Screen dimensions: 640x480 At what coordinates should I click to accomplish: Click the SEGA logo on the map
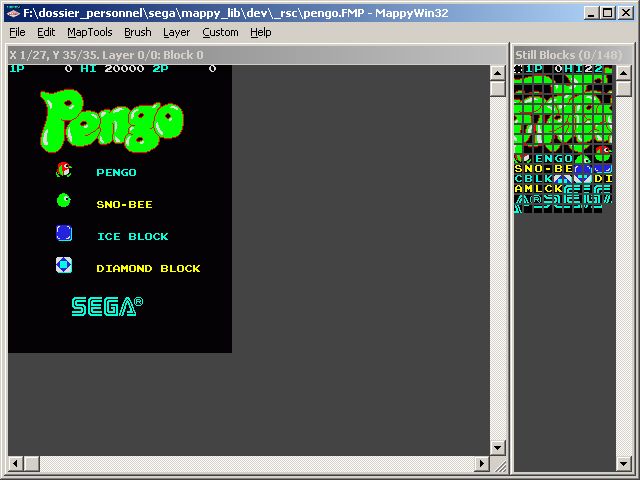[107, 307]
